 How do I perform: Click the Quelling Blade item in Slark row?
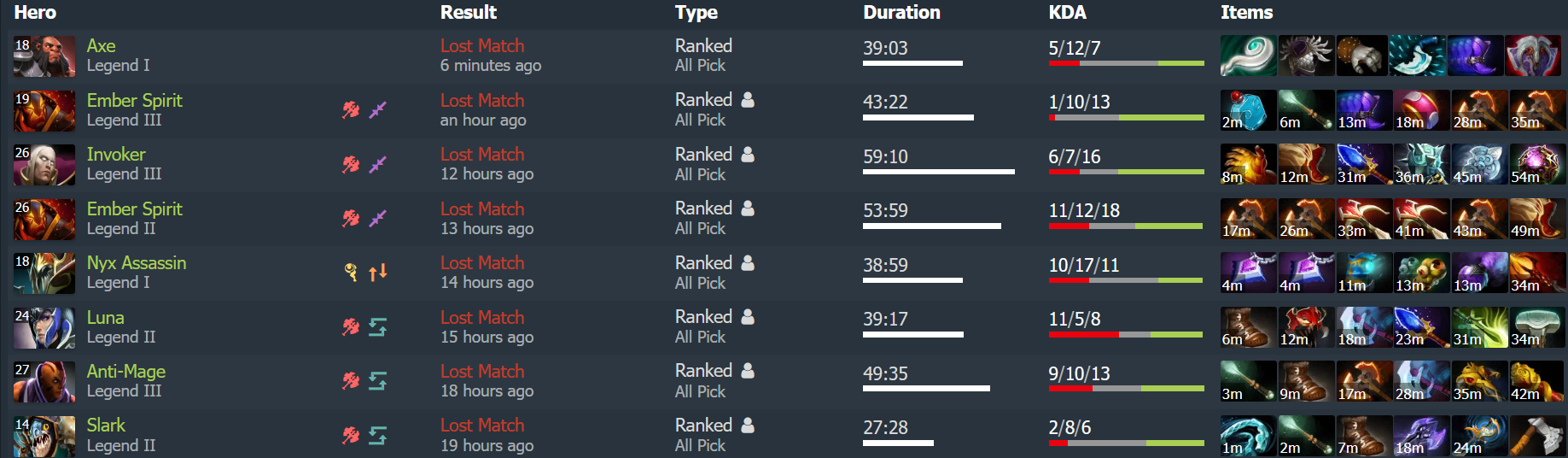pos(1537,436)
